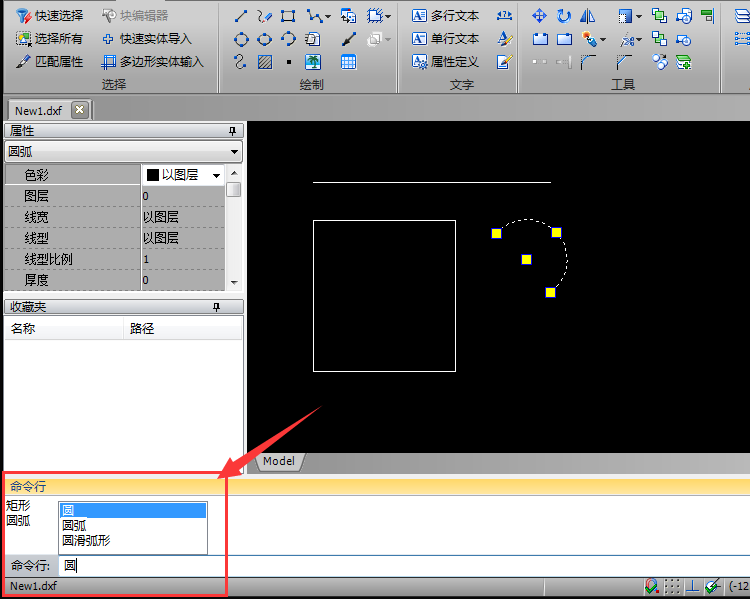This screenshot has width=750, height=599.
Task: Click the Rectangle draw tool icon
Action: click(x=288, y=16)
